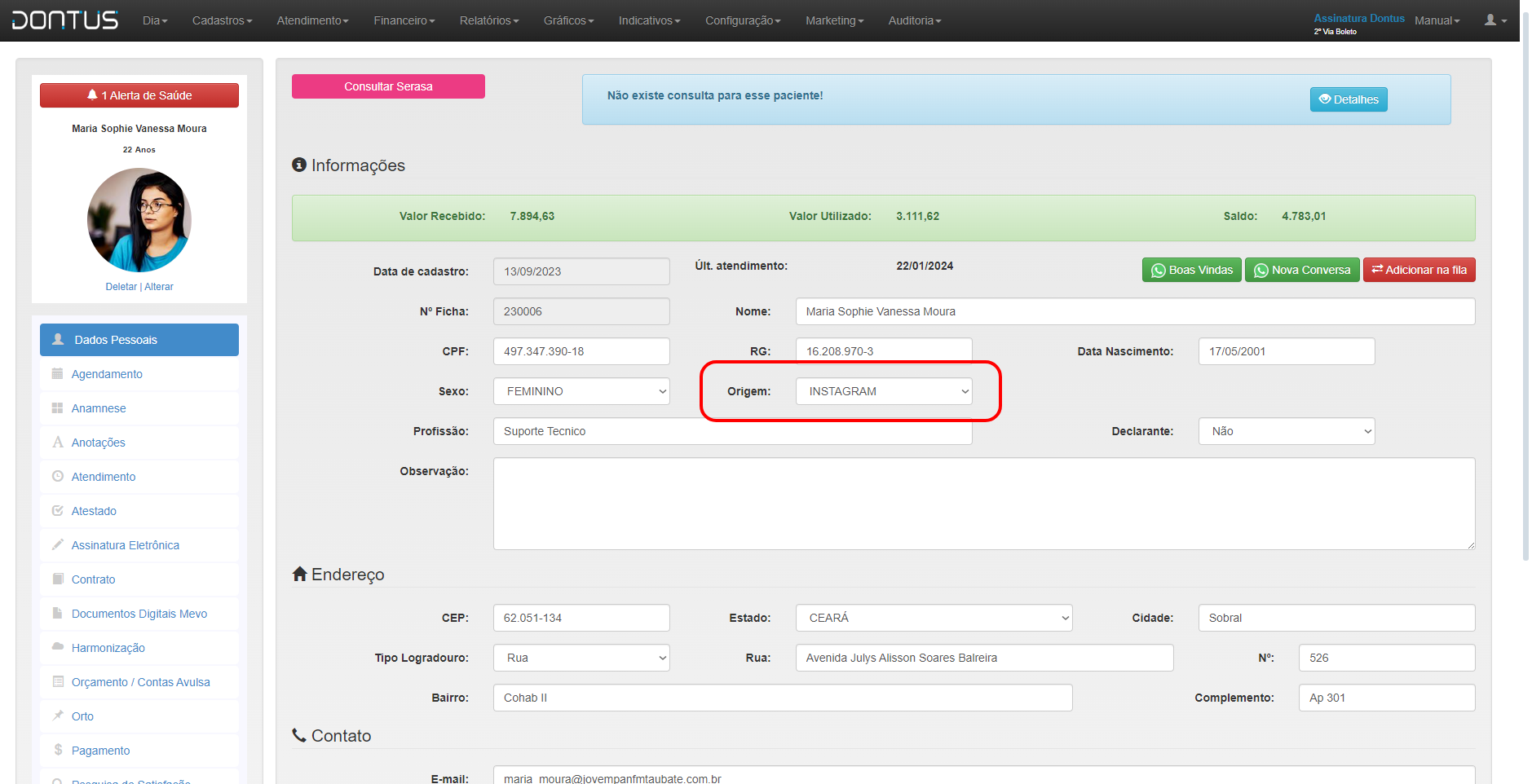Screen dimensions: 1532x784
Task: Click the Informações info icon
Action: coord(299,165)
